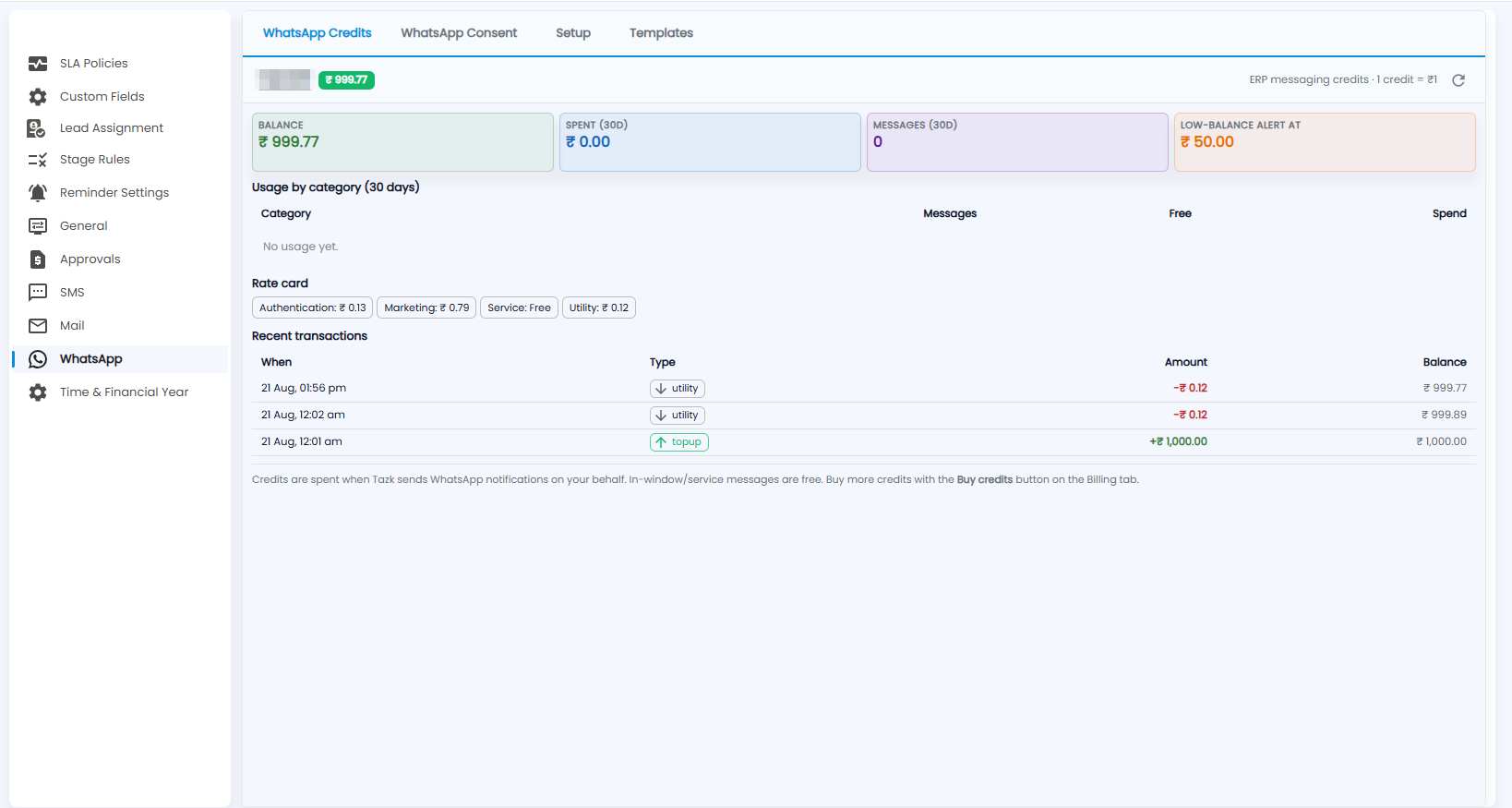The height and width of the screenshot is (808, 1512).
Task: Click the 'Rate card' heading
Action: [280, 284]
